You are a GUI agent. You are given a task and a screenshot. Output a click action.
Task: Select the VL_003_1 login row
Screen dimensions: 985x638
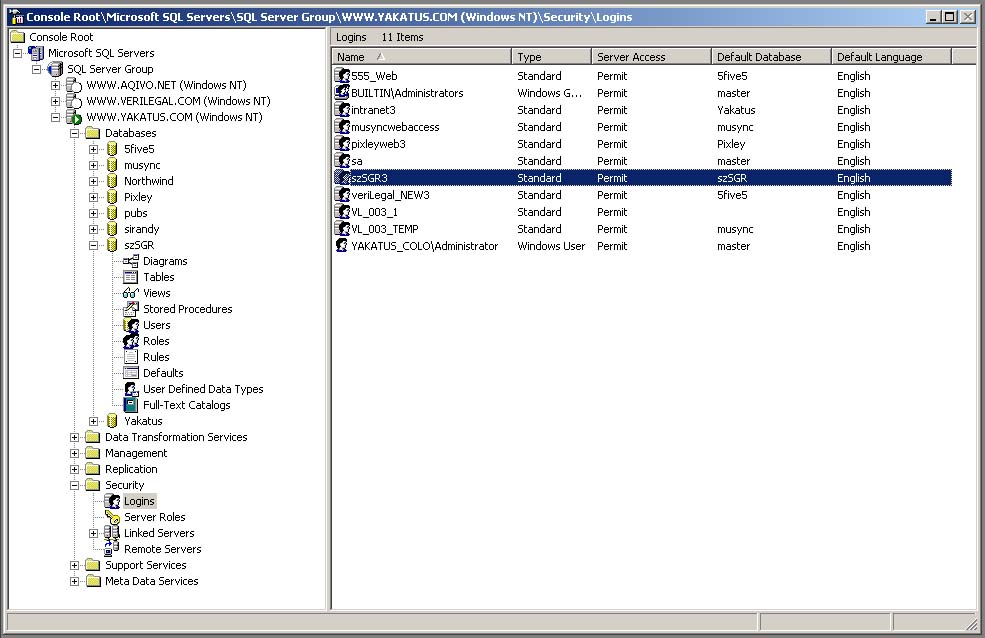[643, 212]
